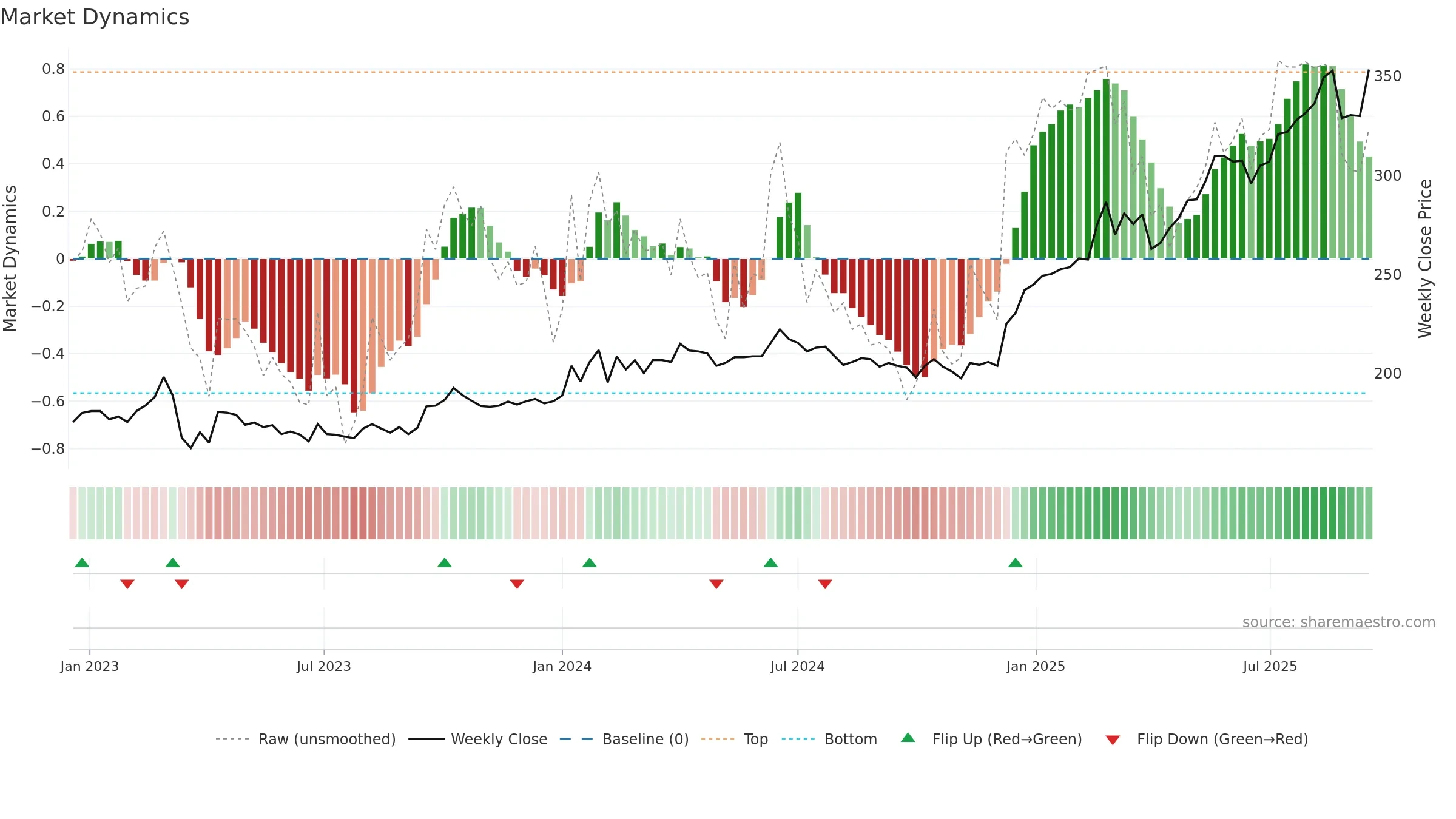
Task: Click the Jul 2025 x-axis label
Action: [1270, 666]
